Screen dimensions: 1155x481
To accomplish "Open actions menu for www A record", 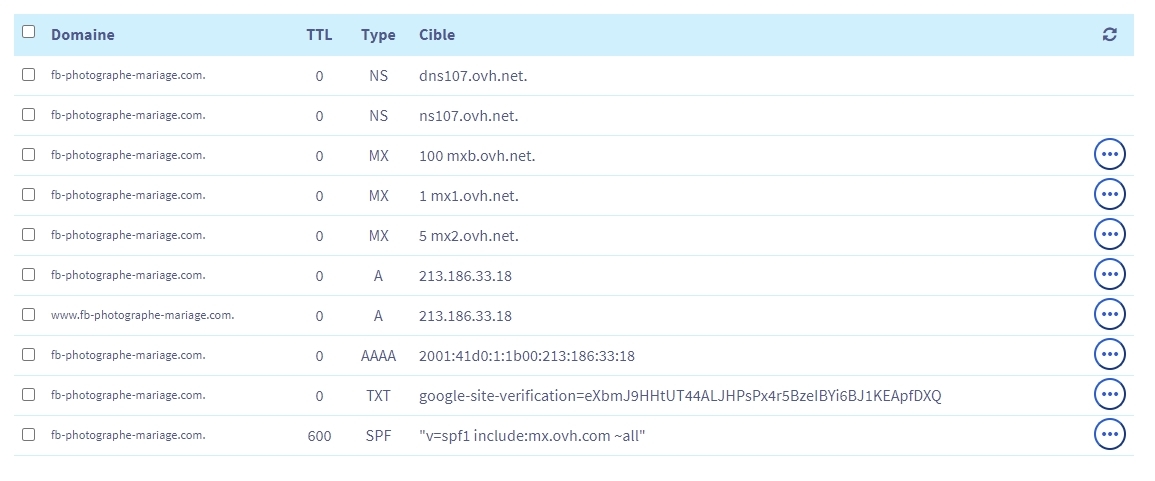I will tap(1109, 315).
